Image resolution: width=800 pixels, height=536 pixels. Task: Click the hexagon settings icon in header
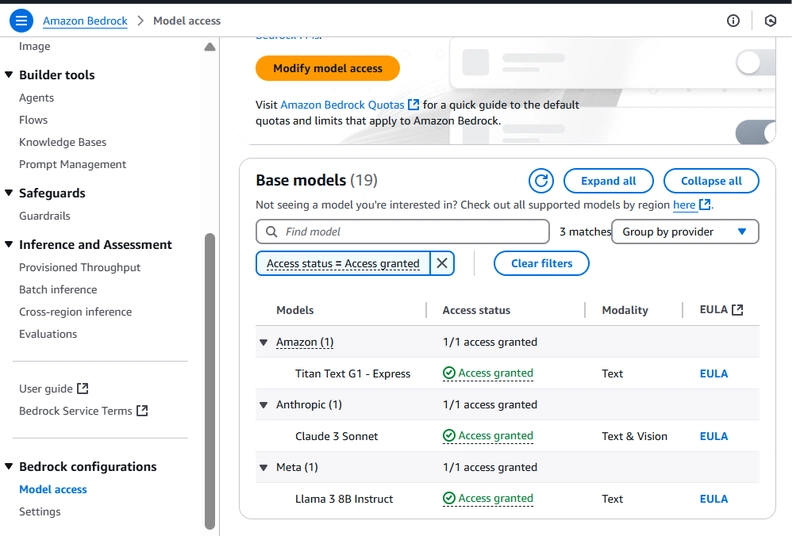pyautogui.click(x=770, y=21)
